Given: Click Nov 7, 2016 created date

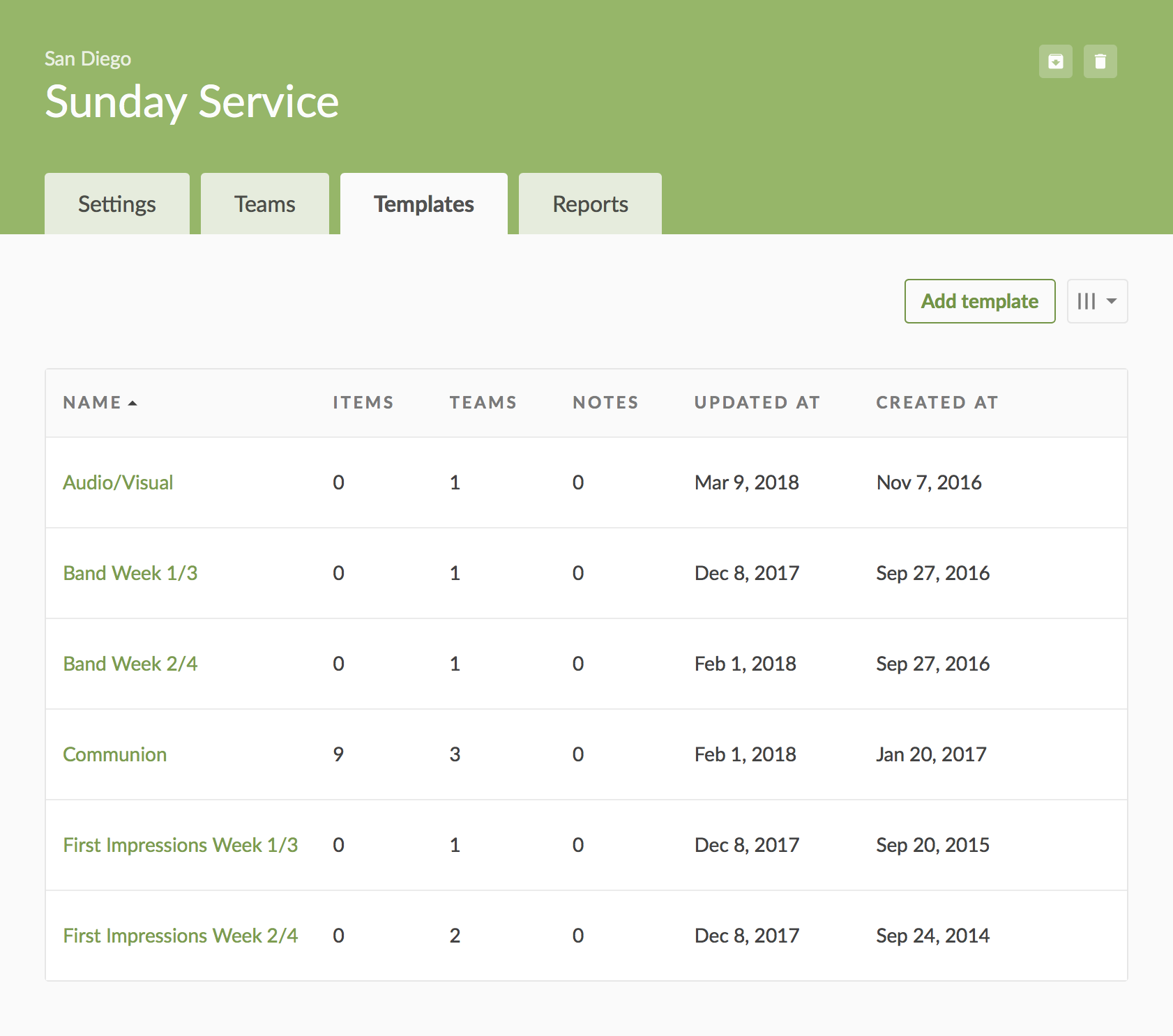Looking at the screenshot, I should click(x=929, y=482).
